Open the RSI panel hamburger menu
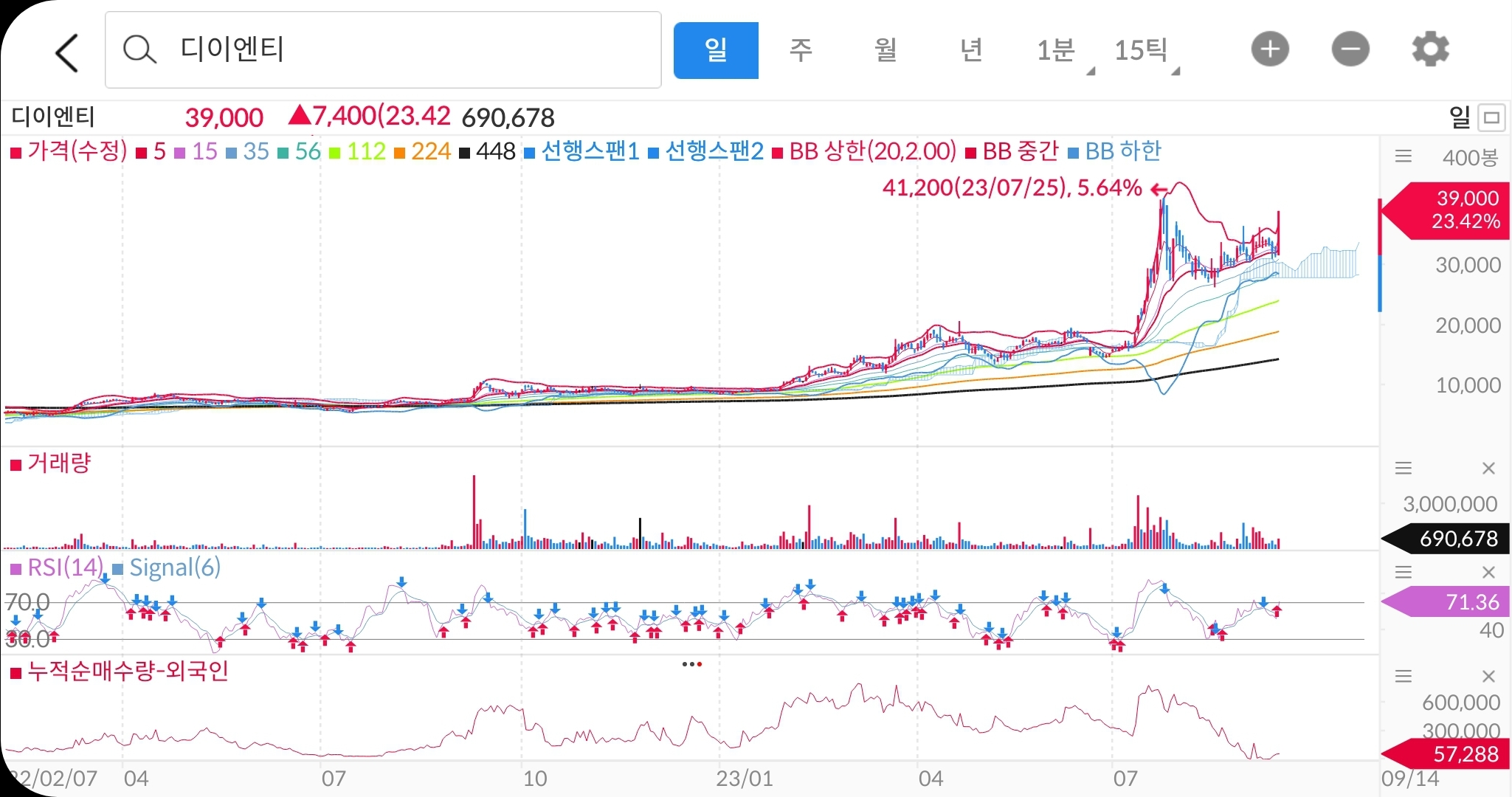The width and height of the screenshot is (1512, 797). point(1403,572)
